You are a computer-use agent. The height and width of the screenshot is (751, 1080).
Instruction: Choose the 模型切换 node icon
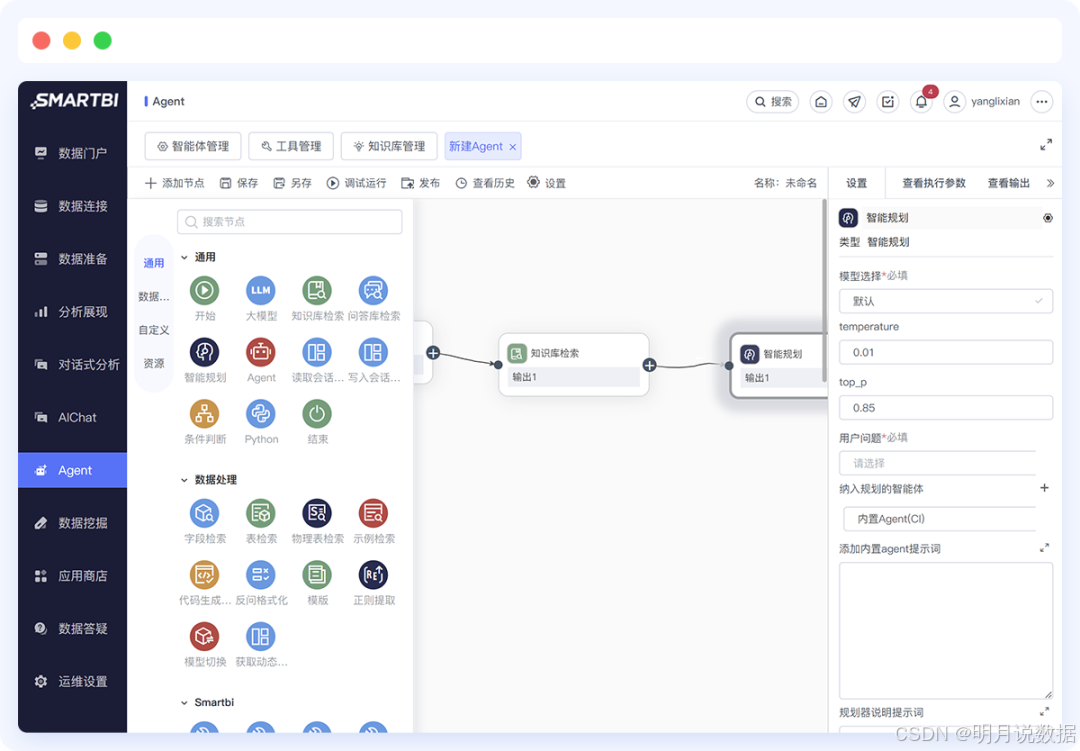click(x=205, y=636)
